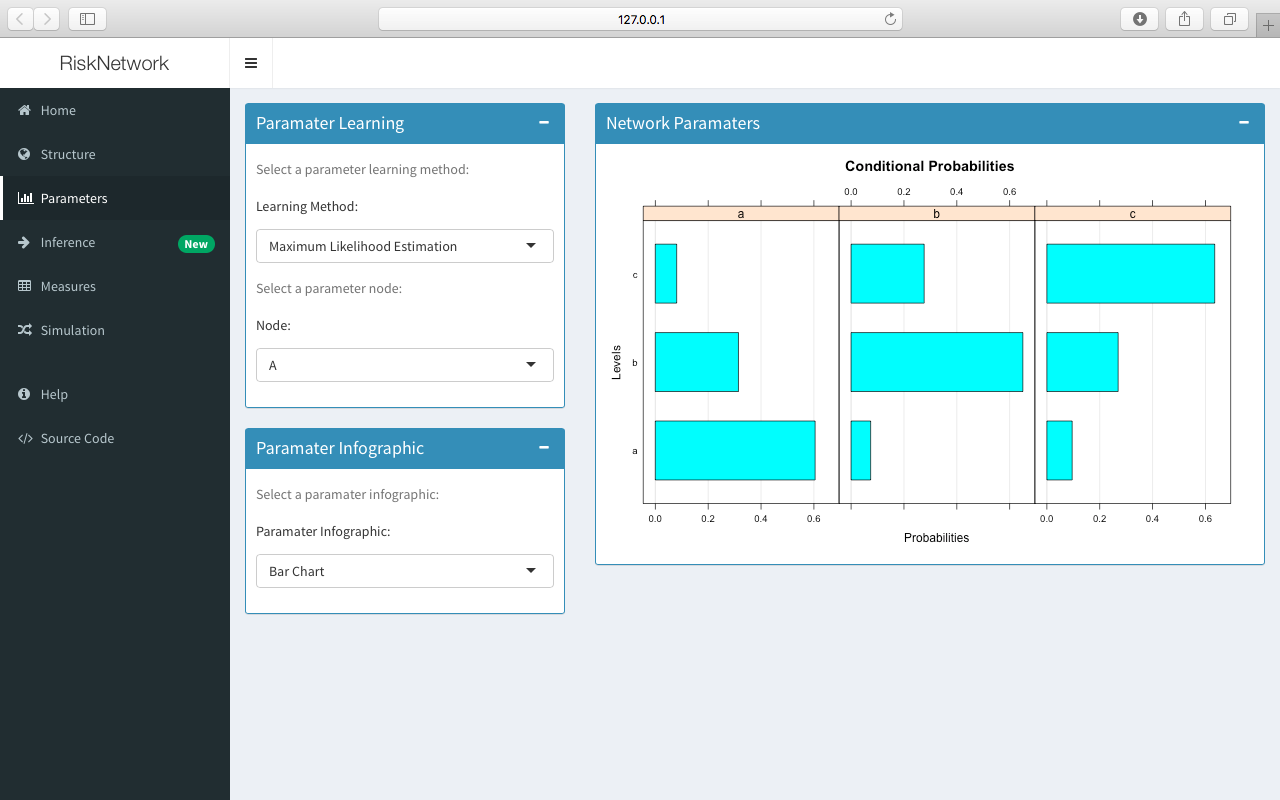Open the Structure menu item
Image resolution: width=1280 pixels, height=800 pixels.
click(115, 154)
